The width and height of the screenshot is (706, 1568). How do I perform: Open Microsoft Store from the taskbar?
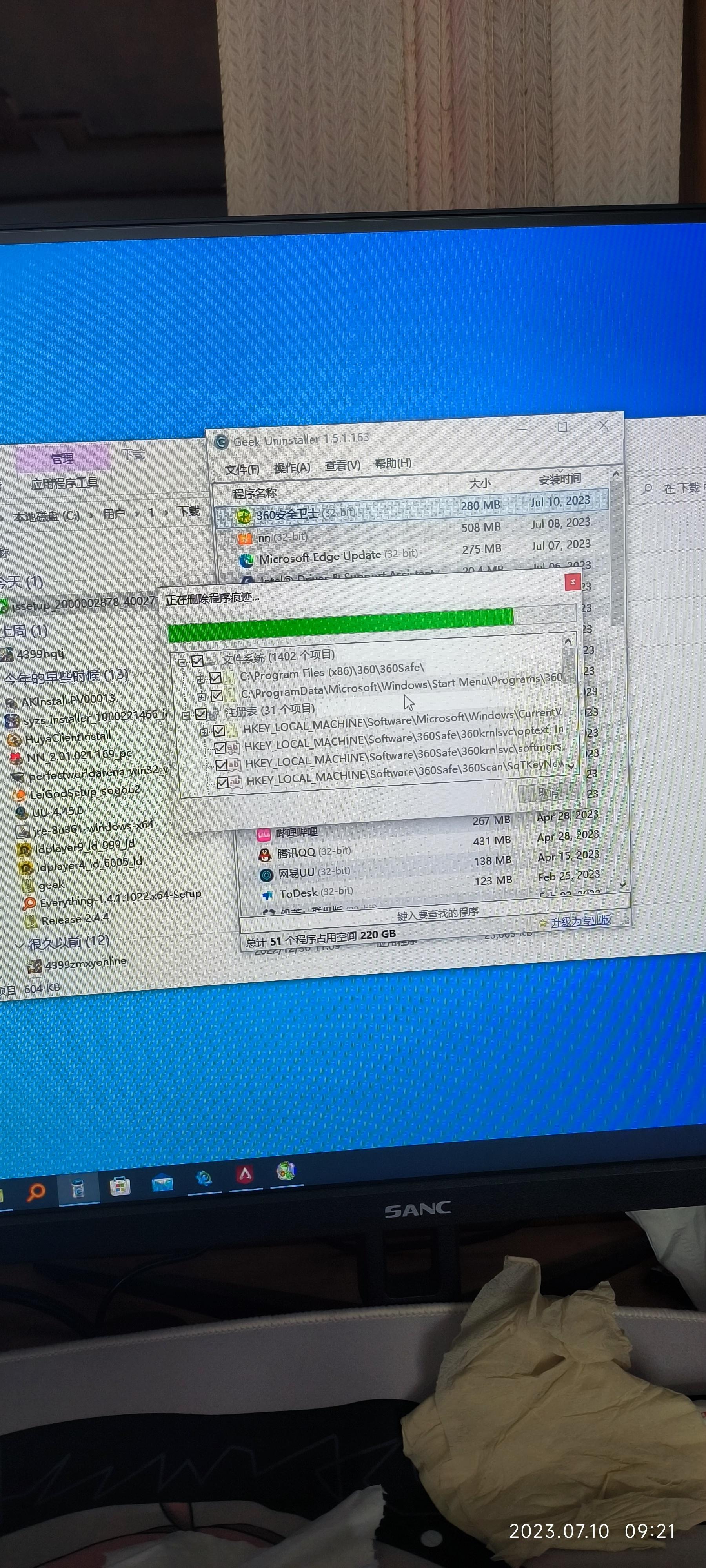pos(119,1186)
